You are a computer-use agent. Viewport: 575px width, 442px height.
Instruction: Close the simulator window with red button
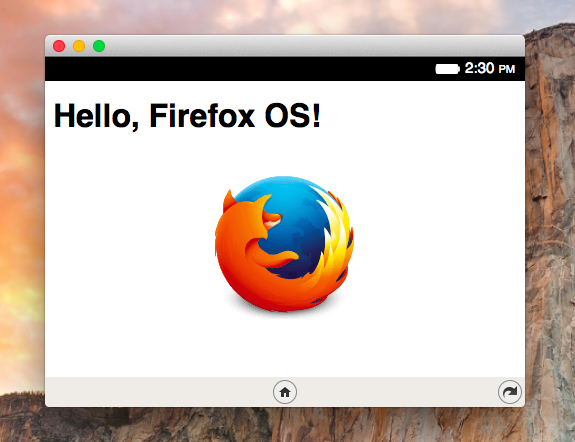[x=59, y=46]
